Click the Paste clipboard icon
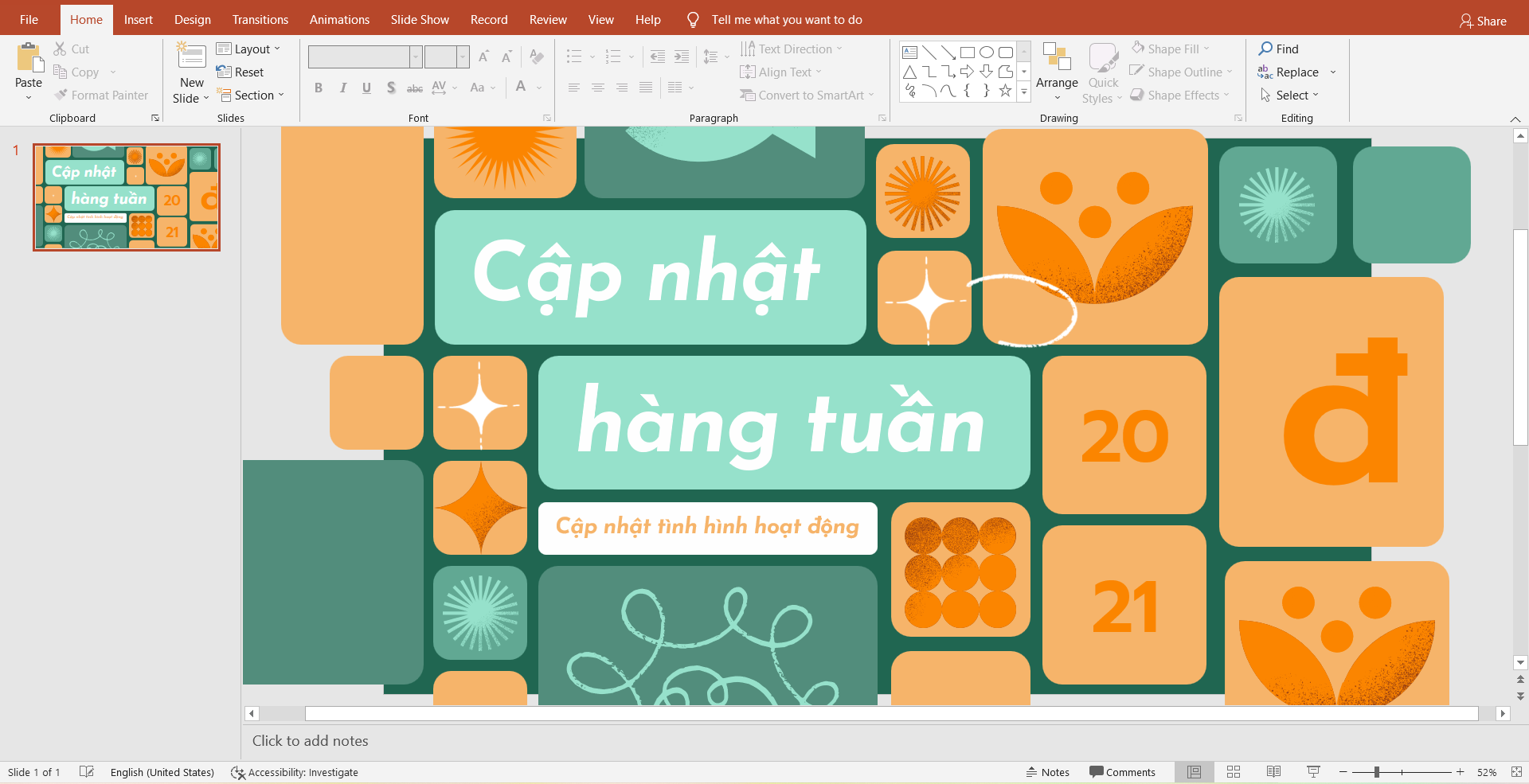 pyautogui.click(x=29, y=57)
